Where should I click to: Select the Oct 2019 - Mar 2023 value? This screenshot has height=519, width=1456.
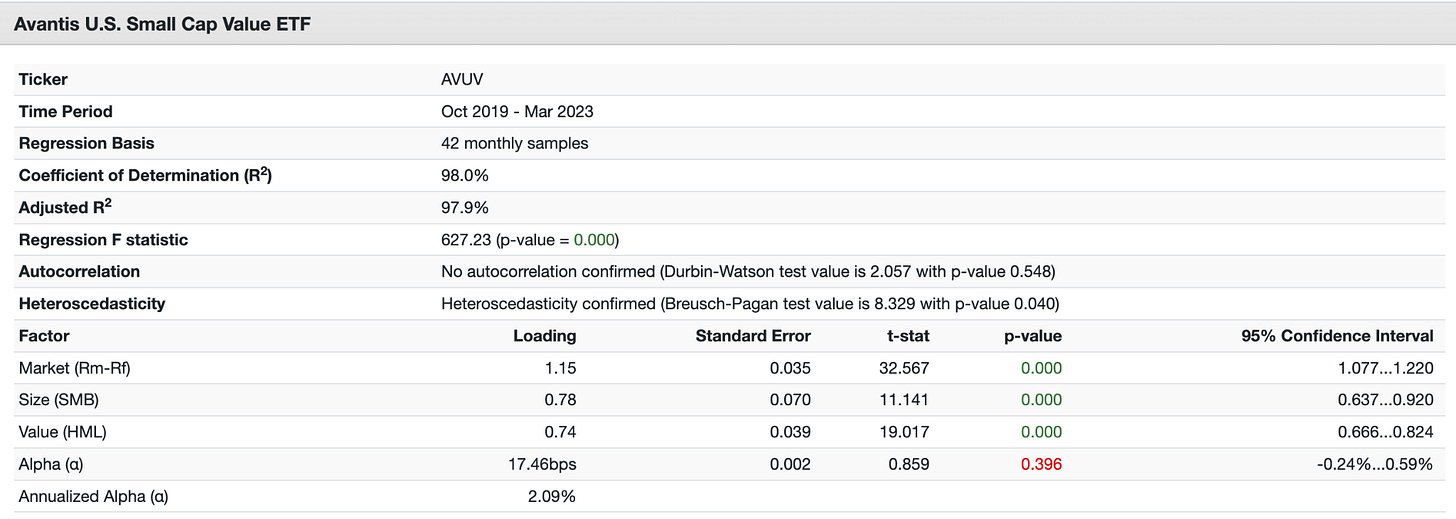(517, 111)
